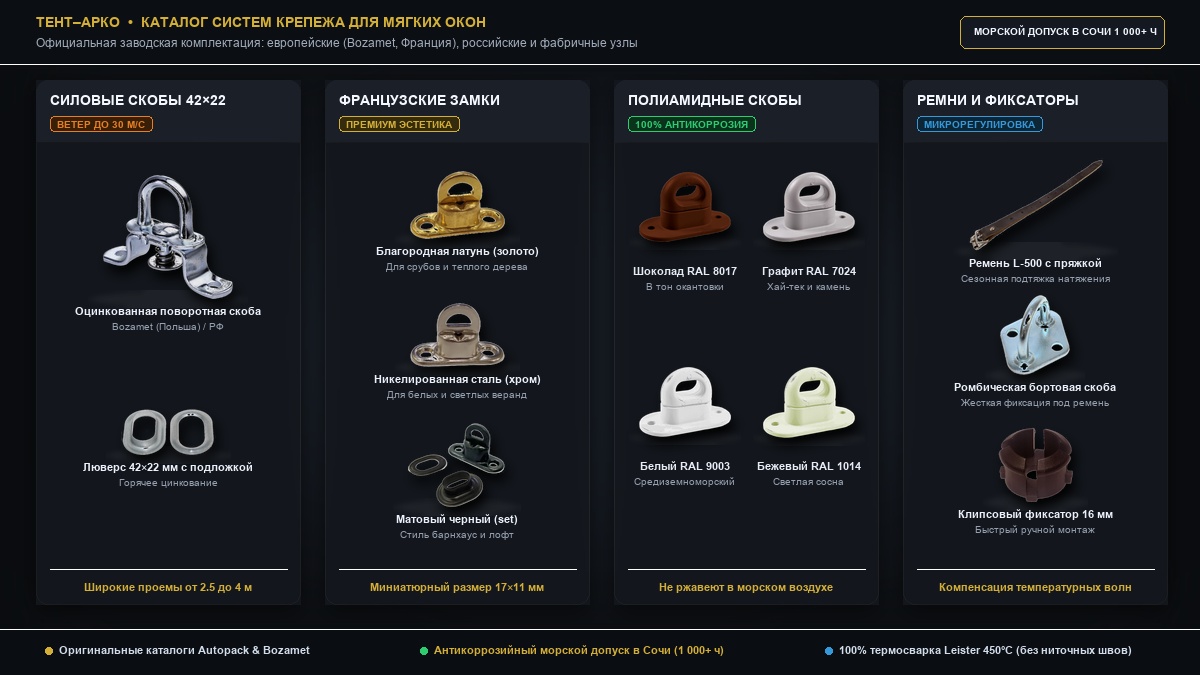1200x675 pixels.
Task: Open the 'ПОЛИАМИДНЫЕ СКОБЫ' section heading
Action: click(714, 100)
